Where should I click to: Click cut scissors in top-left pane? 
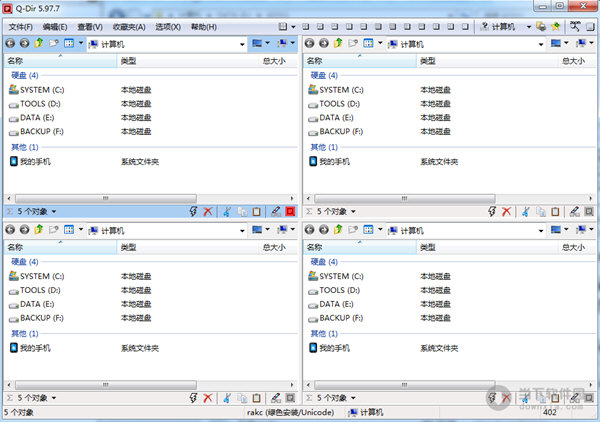(227, 212)
